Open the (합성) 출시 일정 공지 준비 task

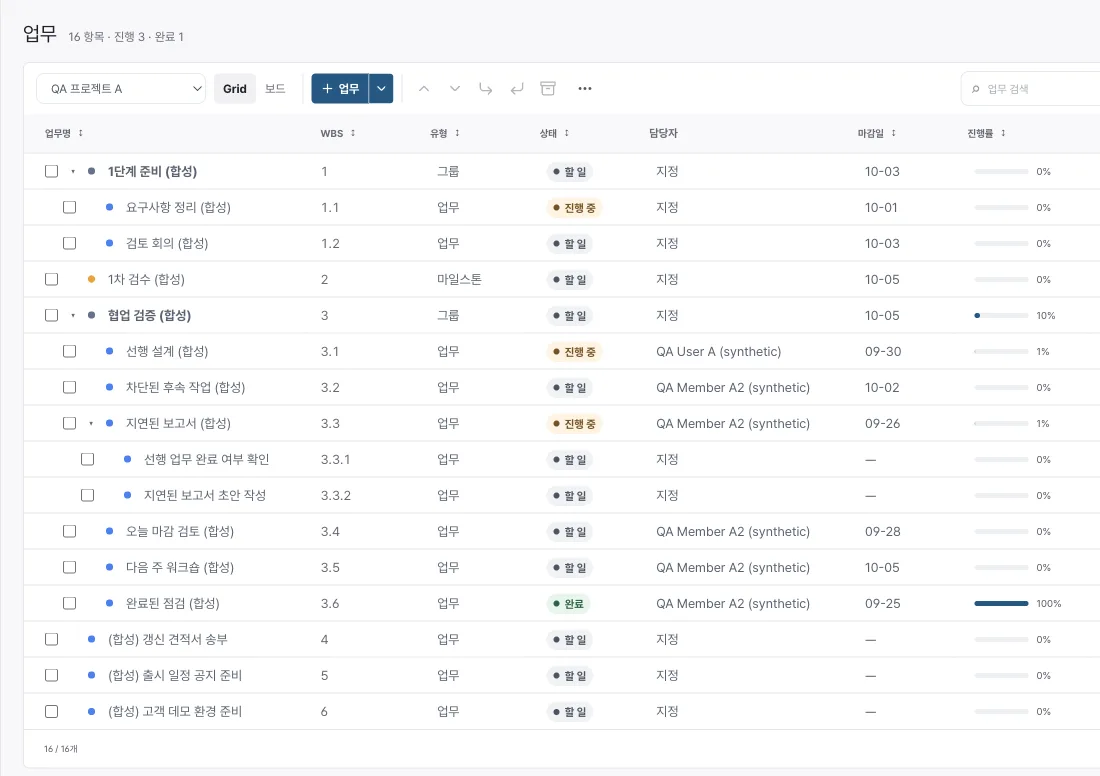pos(175,675)
